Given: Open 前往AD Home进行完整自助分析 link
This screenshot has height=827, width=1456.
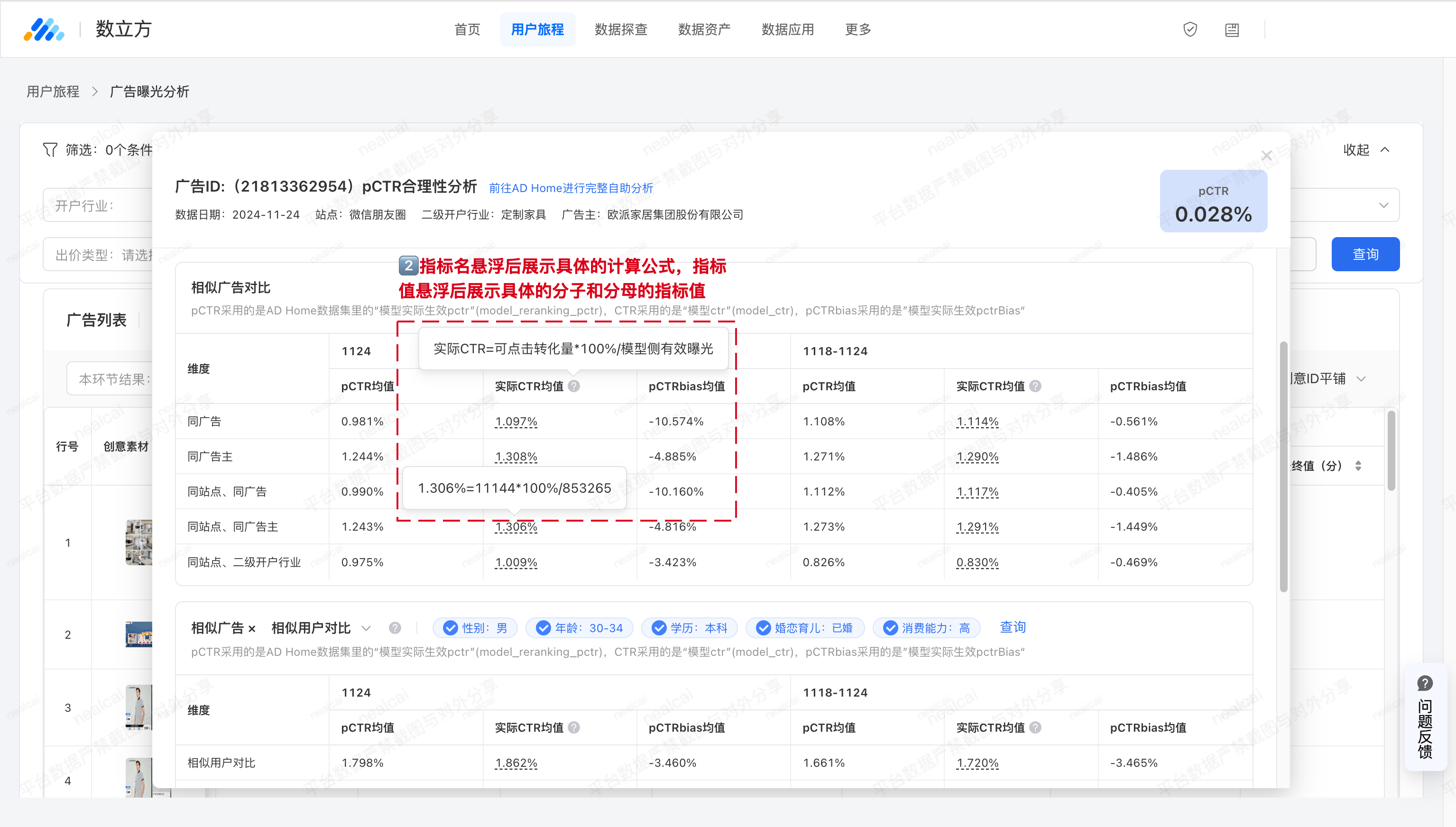Looking at the screenshot, I should pyautogui.click(x=571, y=188).
